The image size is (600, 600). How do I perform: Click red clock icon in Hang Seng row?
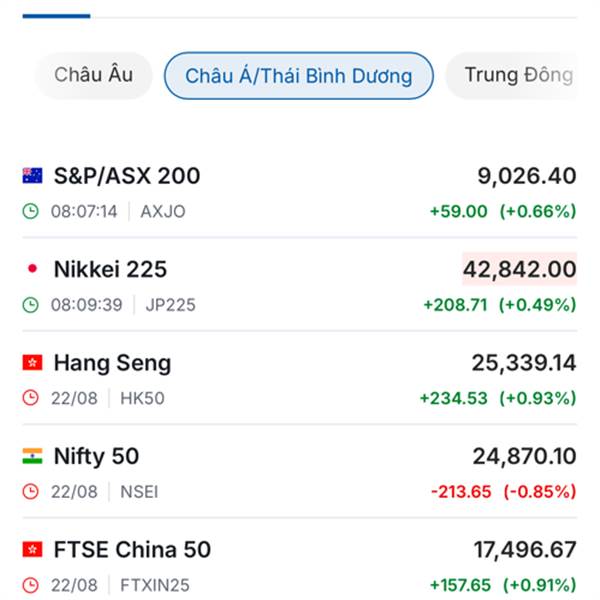click(31, 398)
